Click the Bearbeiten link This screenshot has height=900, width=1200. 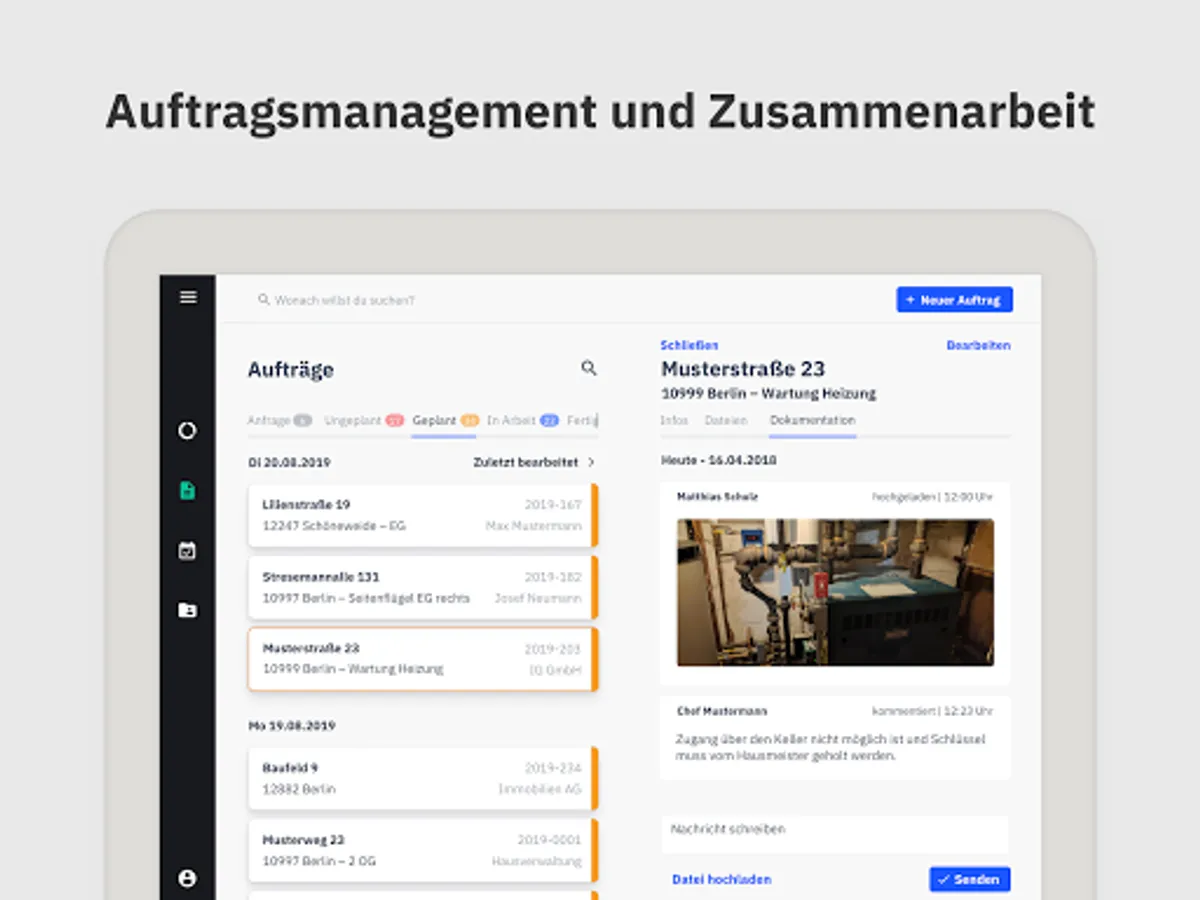tap(978, 345)
